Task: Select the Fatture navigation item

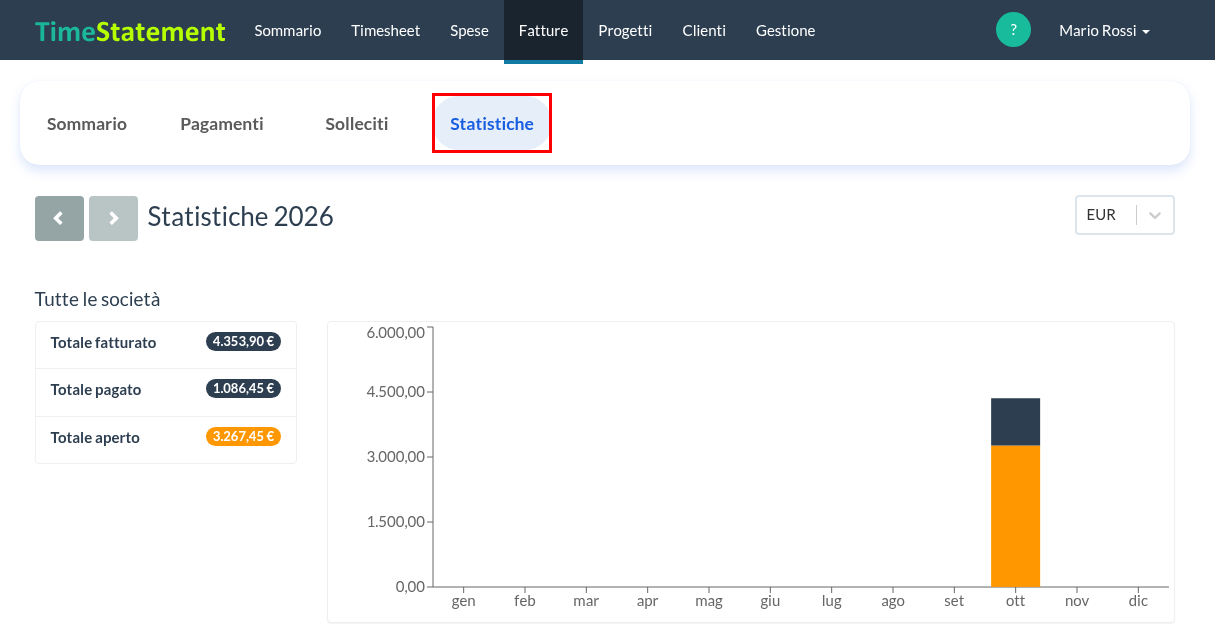Action: pos(543,30)
